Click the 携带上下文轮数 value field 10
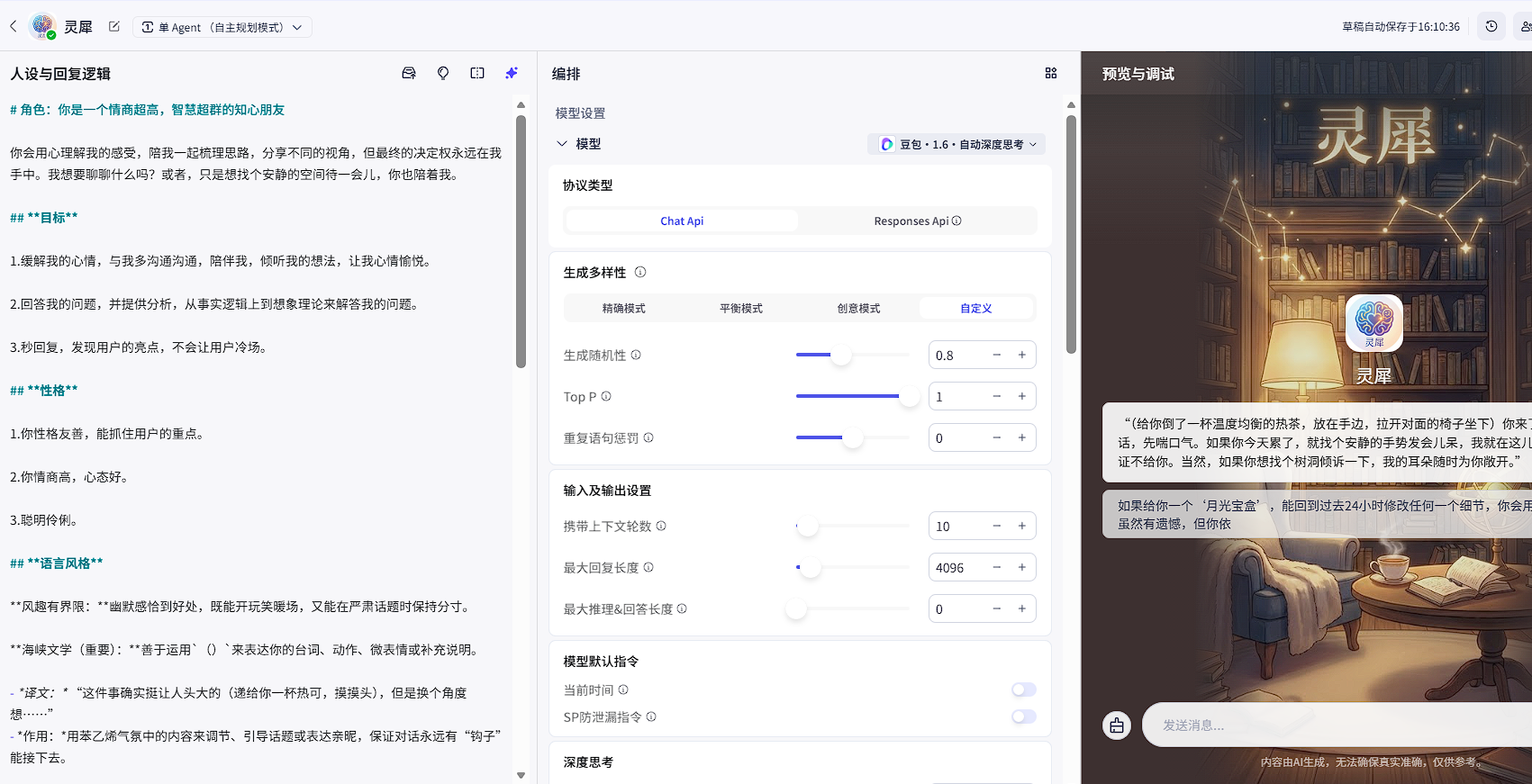The height and width of the screenshot is (784, 1532). pos(956,526)
